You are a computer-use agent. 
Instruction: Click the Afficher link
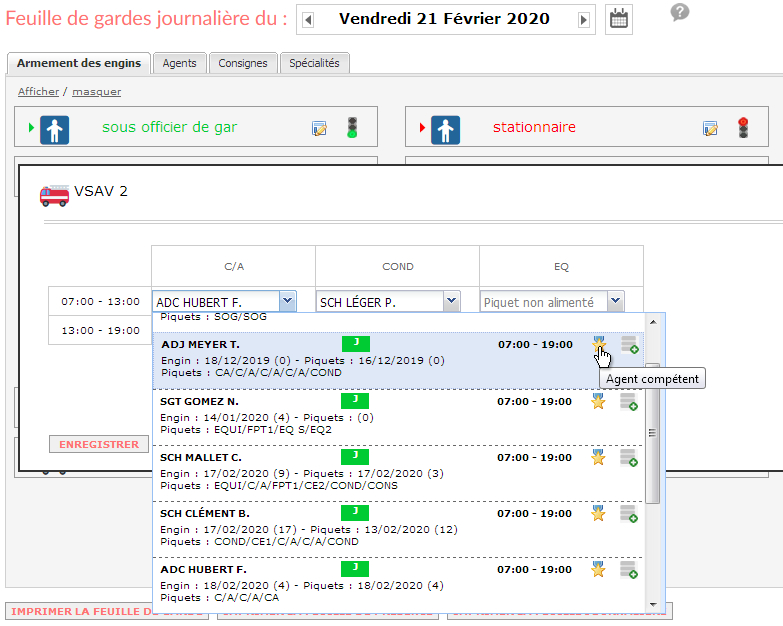[38, 91]
